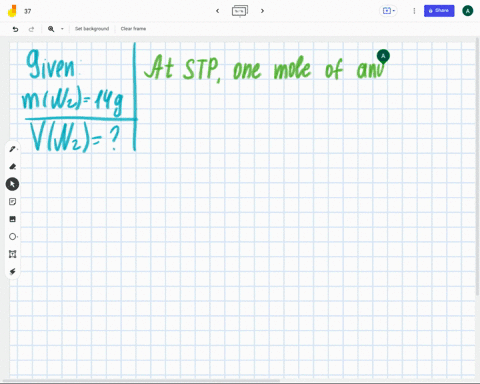This screenshot has width=480, height=384.
Task: Select the Eraser tool
Action: click(x=13, y=167)
